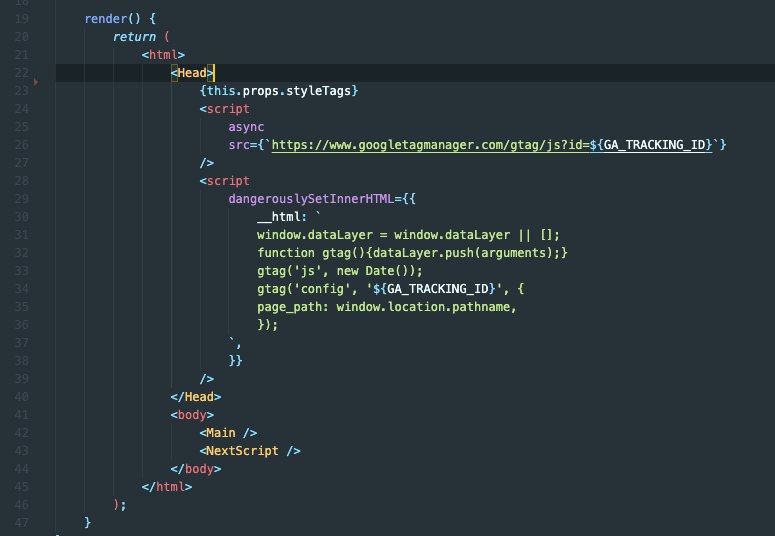Click the closing </Head> tag
775x536 pixels.
pos(196,397)
